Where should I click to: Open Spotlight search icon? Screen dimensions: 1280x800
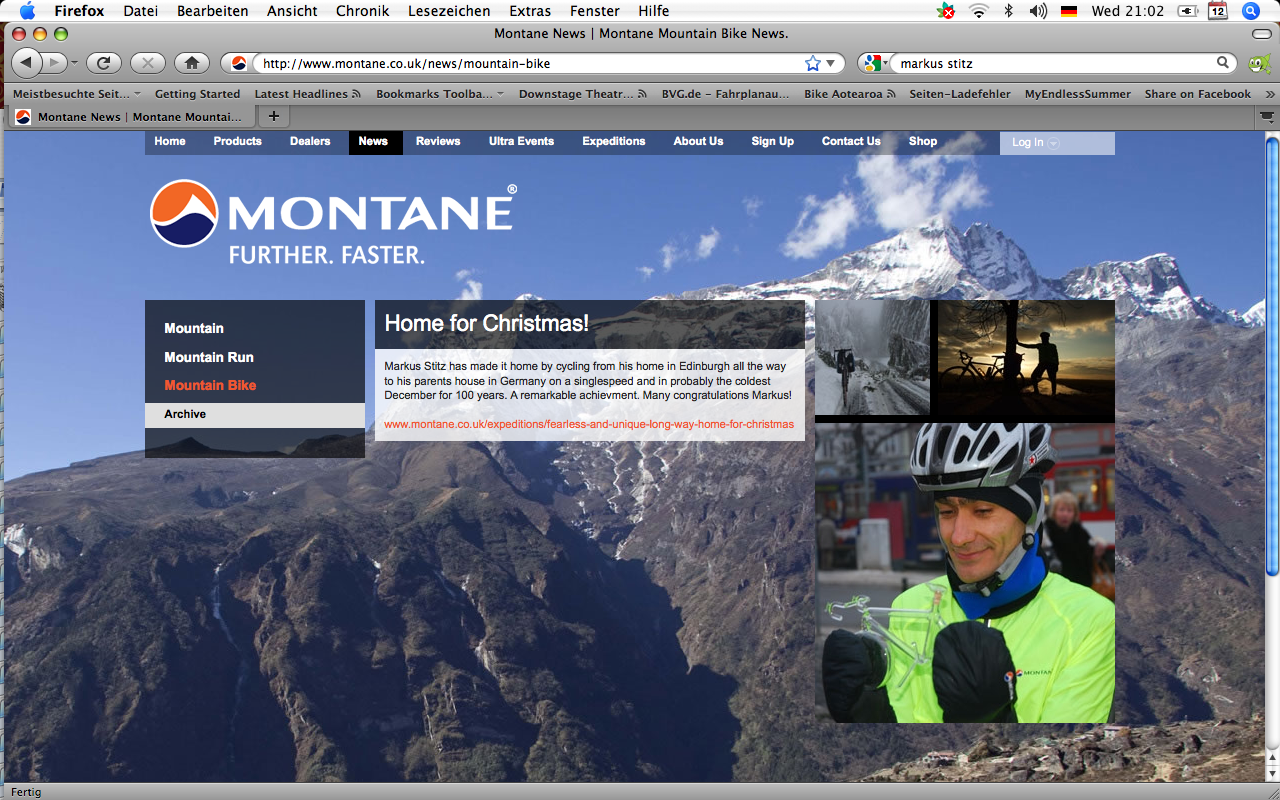[1250, 11]
